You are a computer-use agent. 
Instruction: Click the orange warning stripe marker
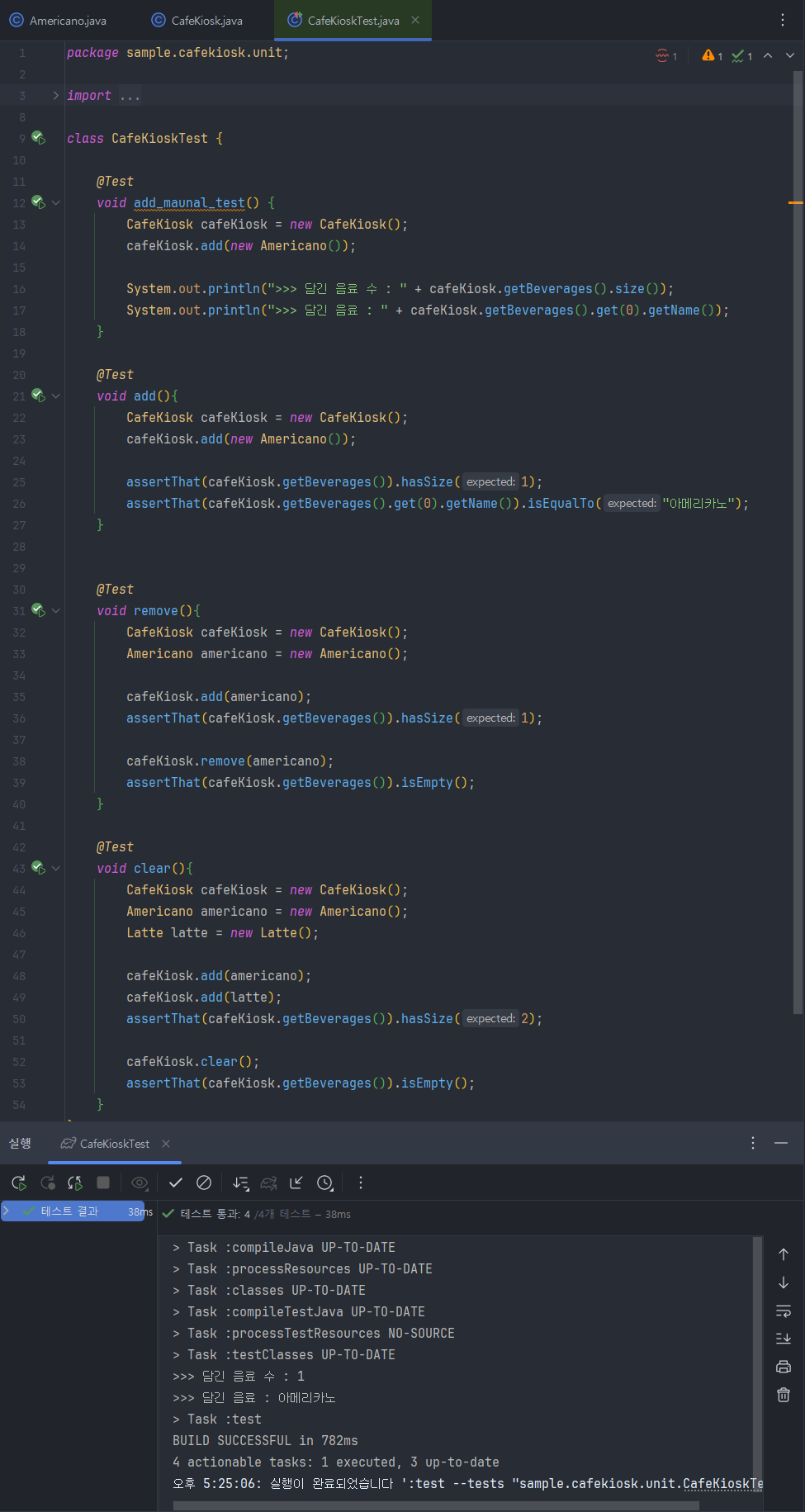tap(796, 202)
